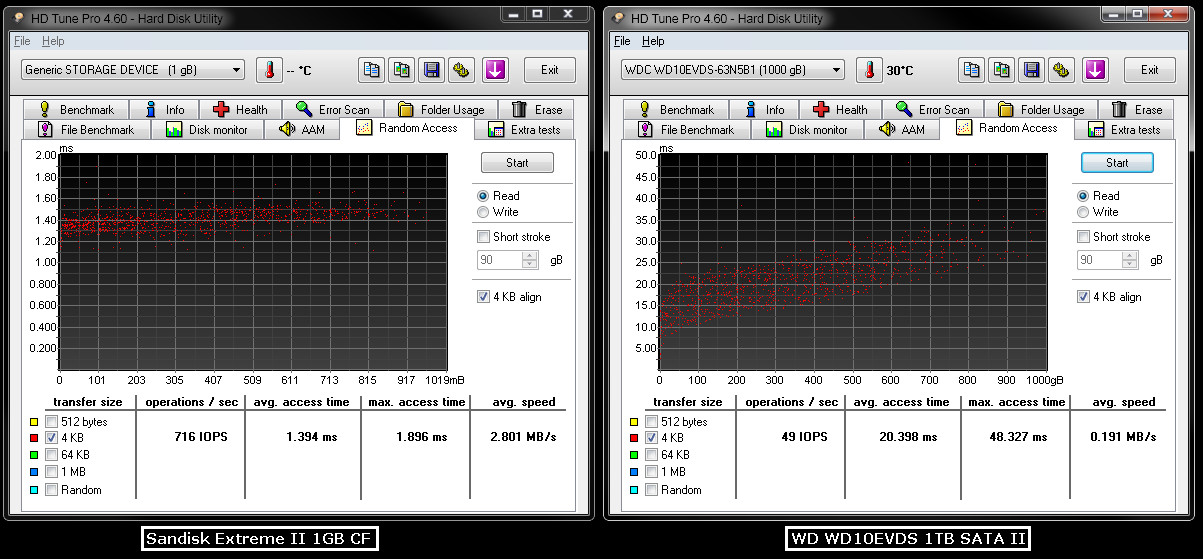
Task: Toggle 4 KB align checkbox in the left window
Action: (x=484, y=297)
